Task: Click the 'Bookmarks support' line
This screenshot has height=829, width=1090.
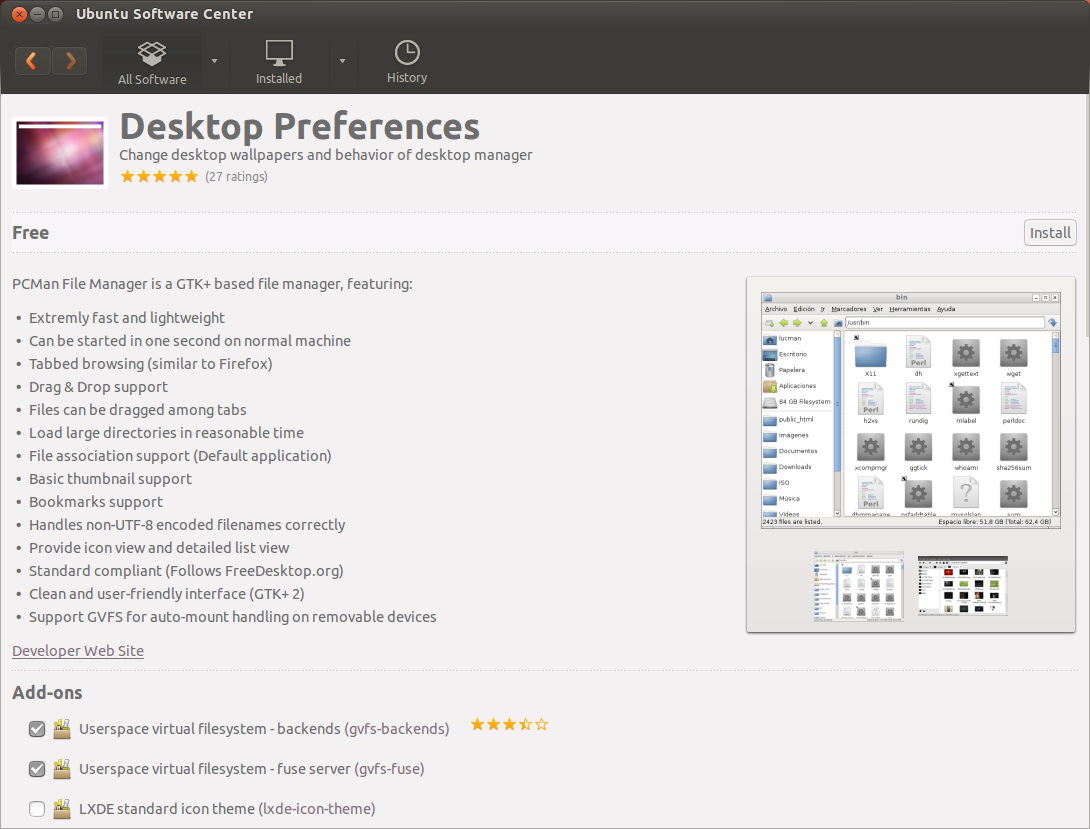Action: pyautogui.click(x=96, y=502)
